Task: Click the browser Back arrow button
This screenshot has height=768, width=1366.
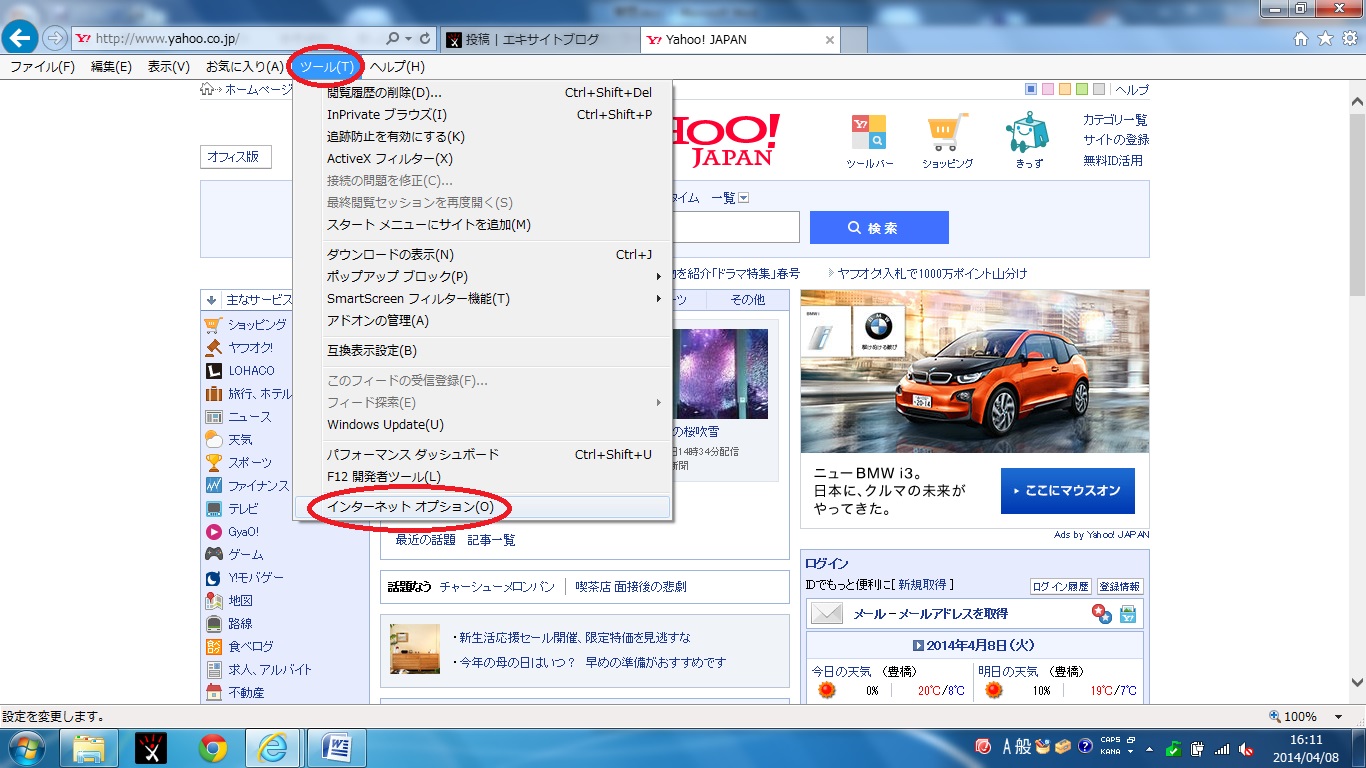Action: (x=21, y=39)
